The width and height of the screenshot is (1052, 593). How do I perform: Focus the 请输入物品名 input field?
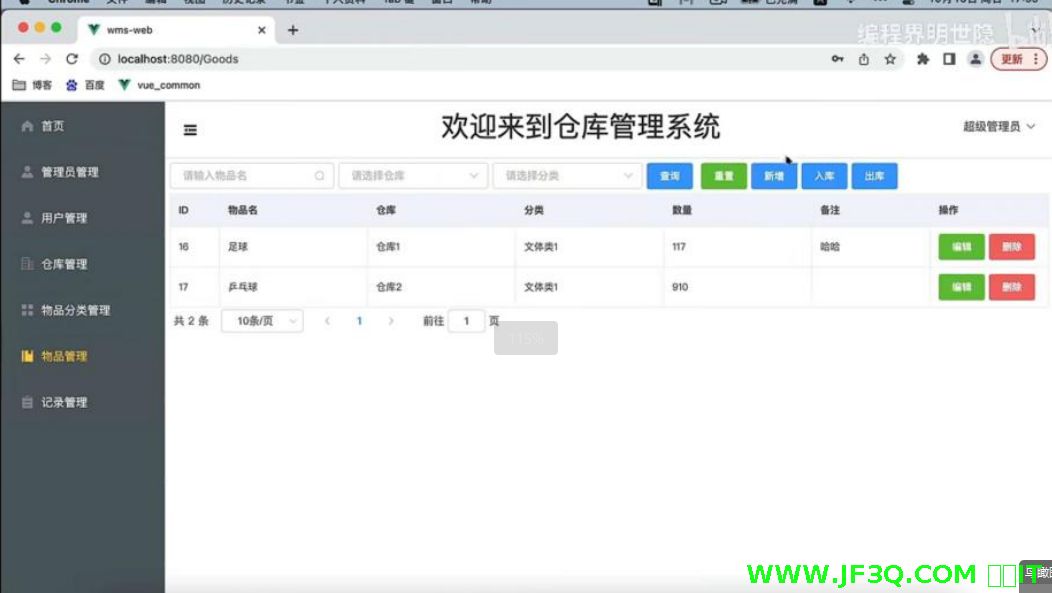point(243,176)
